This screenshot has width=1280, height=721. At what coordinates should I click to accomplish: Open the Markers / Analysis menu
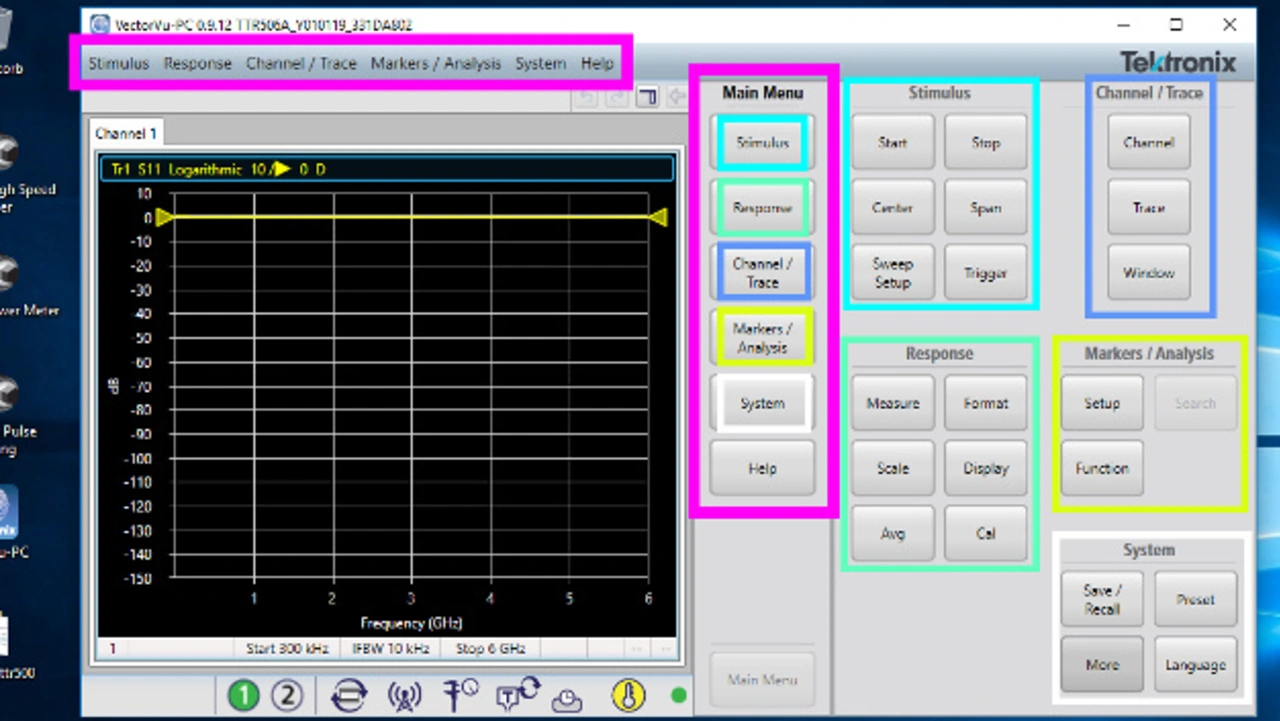click(435, 63)
